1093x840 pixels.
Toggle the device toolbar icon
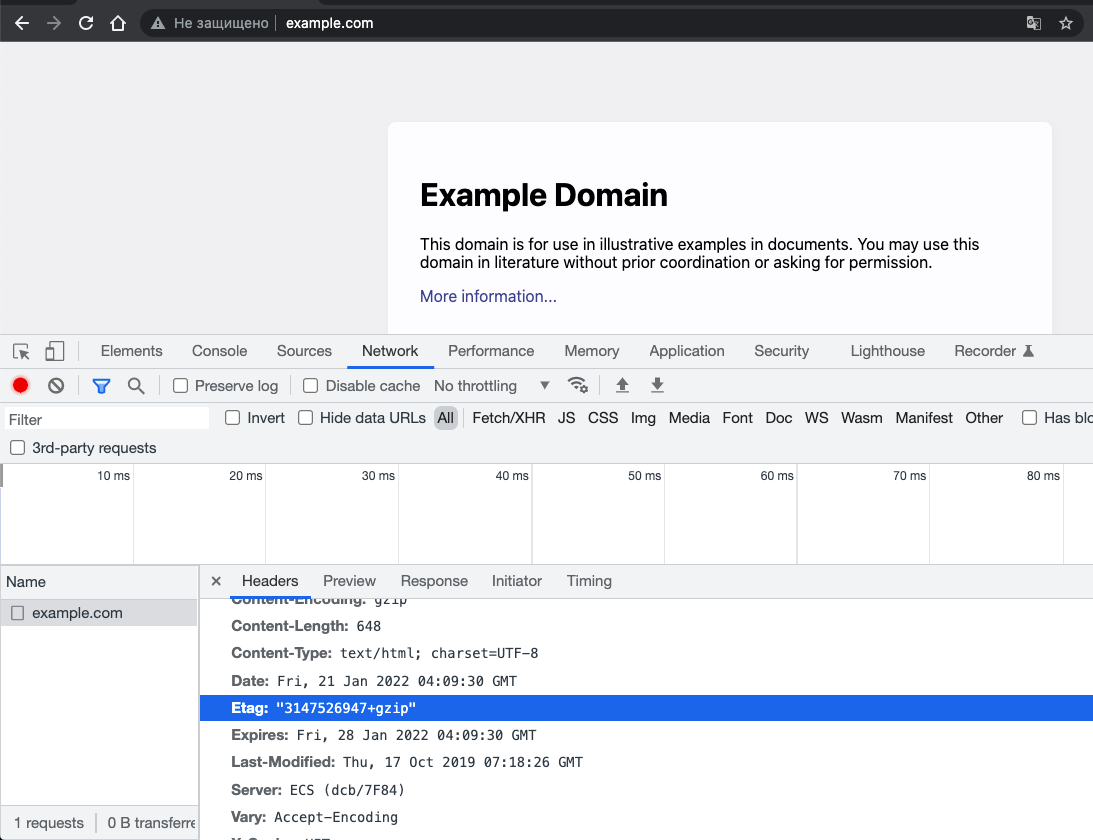(54, 351)
